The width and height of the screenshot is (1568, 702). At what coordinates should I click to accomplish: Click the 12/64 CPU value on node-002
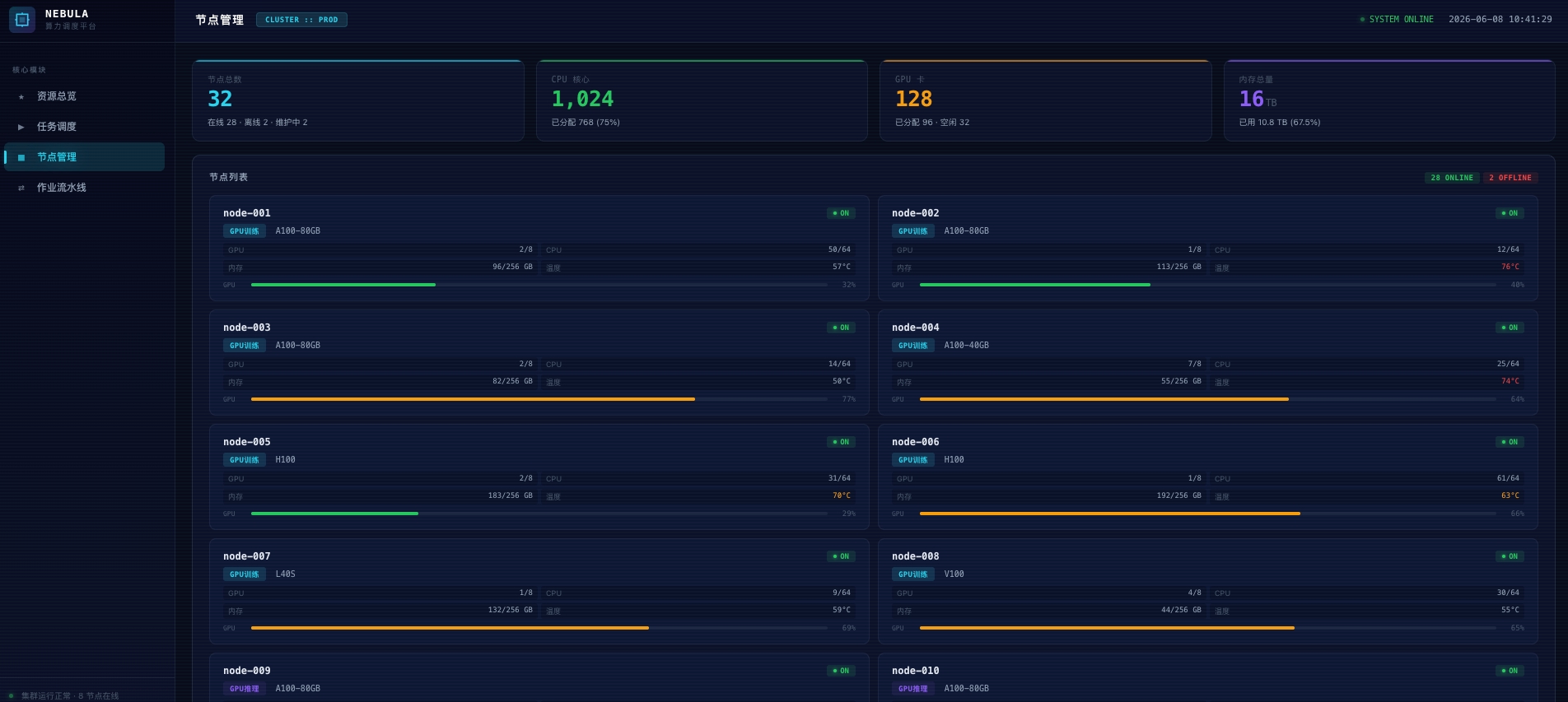(x=1509, y=249)
